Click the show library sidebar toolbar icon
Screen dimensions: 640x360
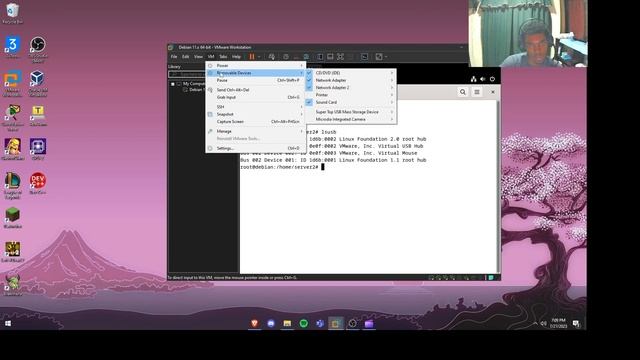coord(320,57)
